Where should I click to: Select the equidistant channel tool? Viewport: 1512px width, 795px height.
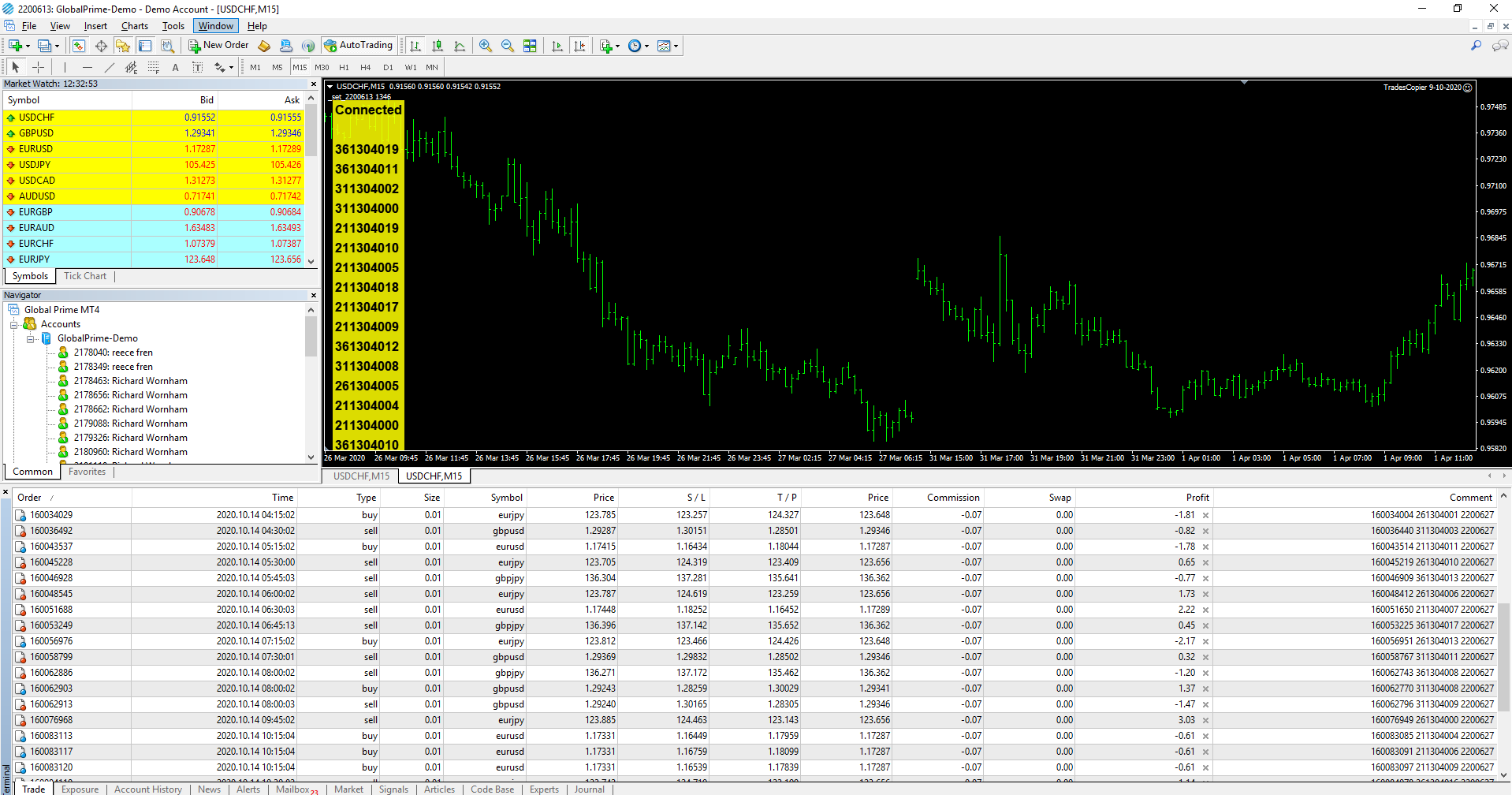[131, 67]
